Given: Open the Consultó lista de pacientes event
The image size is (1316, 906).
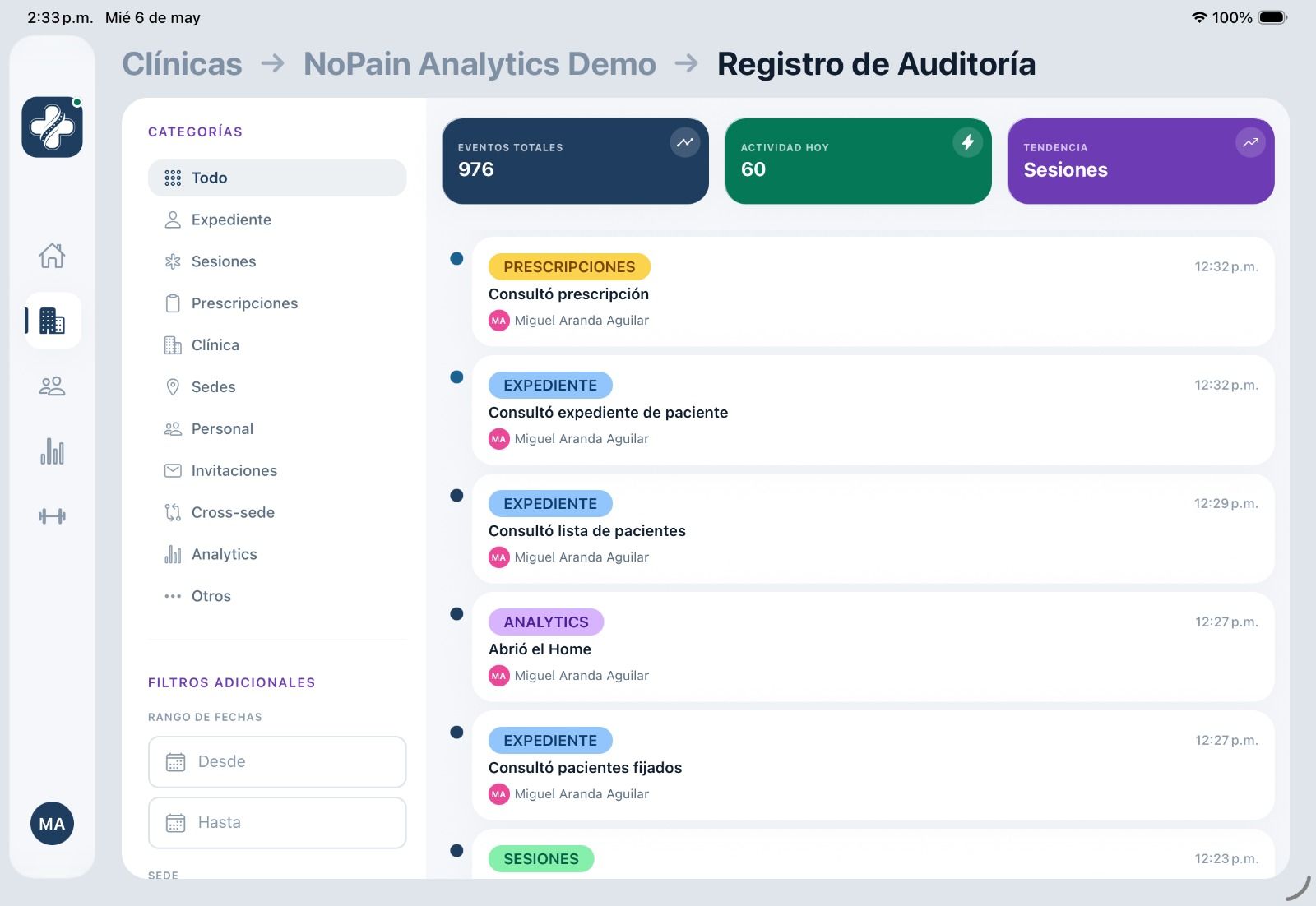Looking at the screenshot, I should 873,529.
